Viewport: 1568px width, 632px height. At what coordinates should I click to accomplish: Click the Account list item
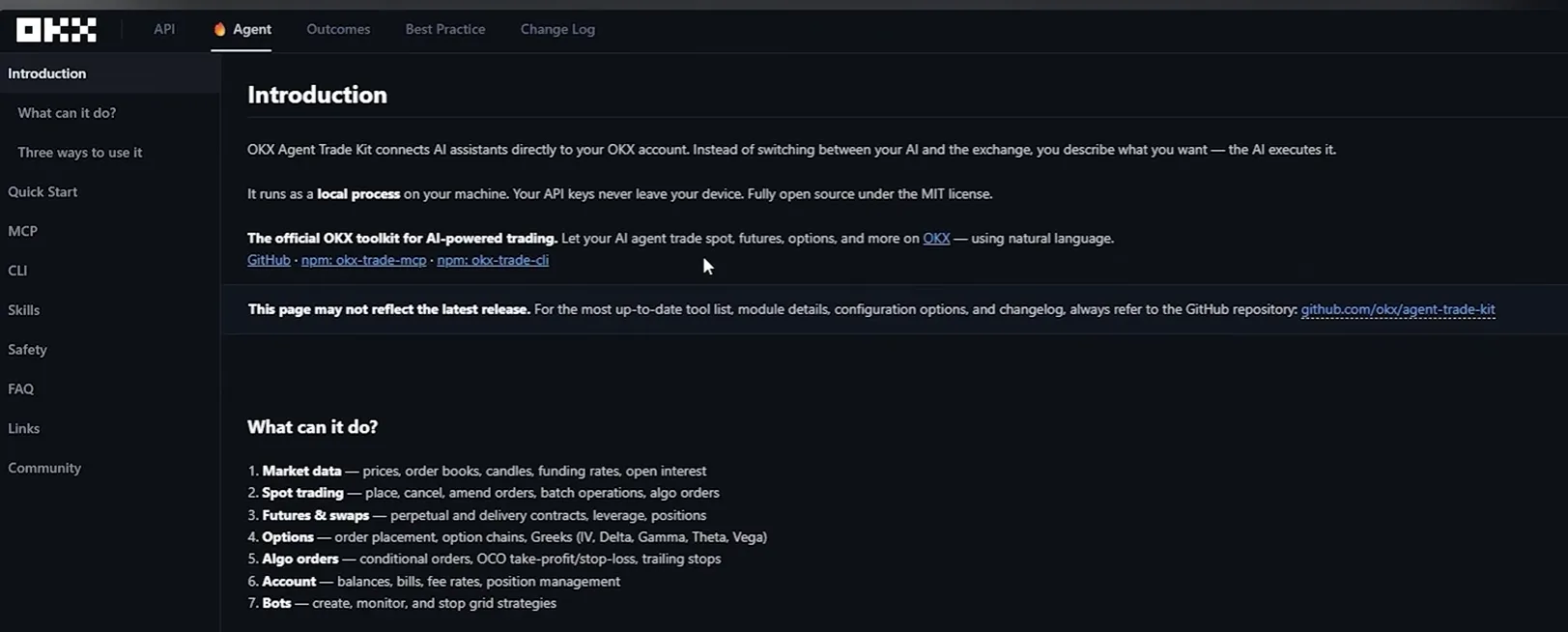(x=434, y=582)
